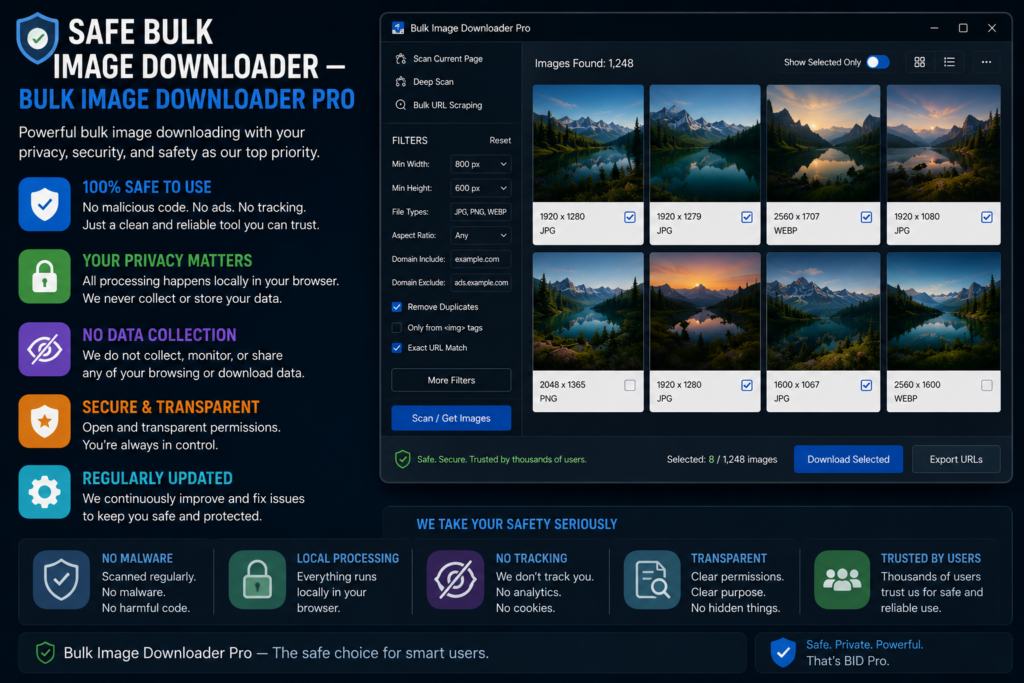Click the Transparent document search icon
The image size is (1024, 683).
[x=652, y=580]
